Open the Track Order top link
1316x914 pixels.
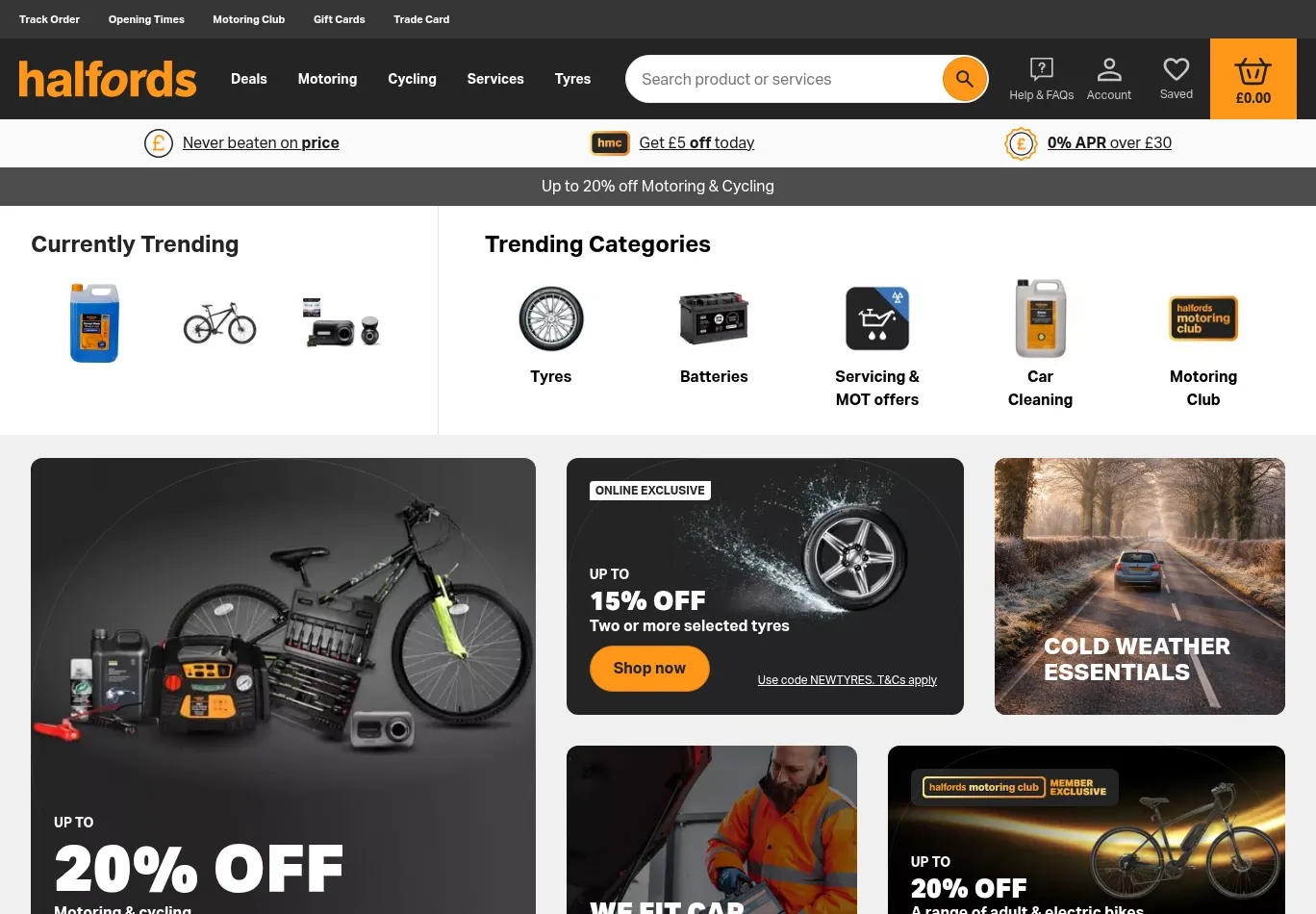(x=49, y=19)
